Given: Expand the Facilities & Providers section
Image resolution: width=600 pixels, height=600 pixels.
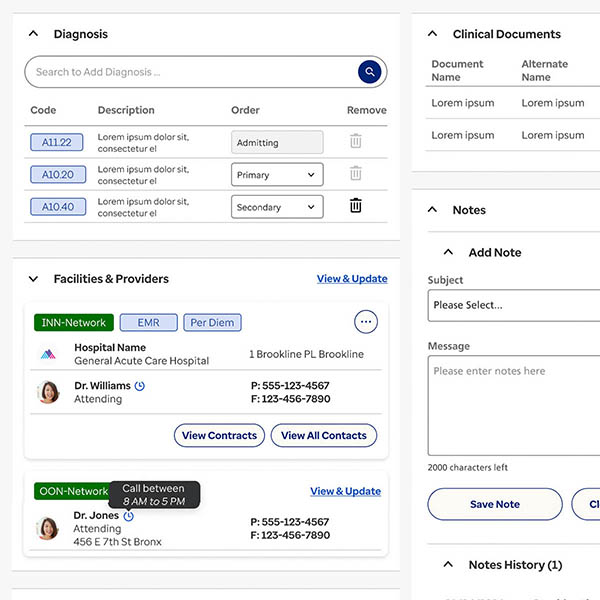Looking at the screenshot, I should (33, 279).
